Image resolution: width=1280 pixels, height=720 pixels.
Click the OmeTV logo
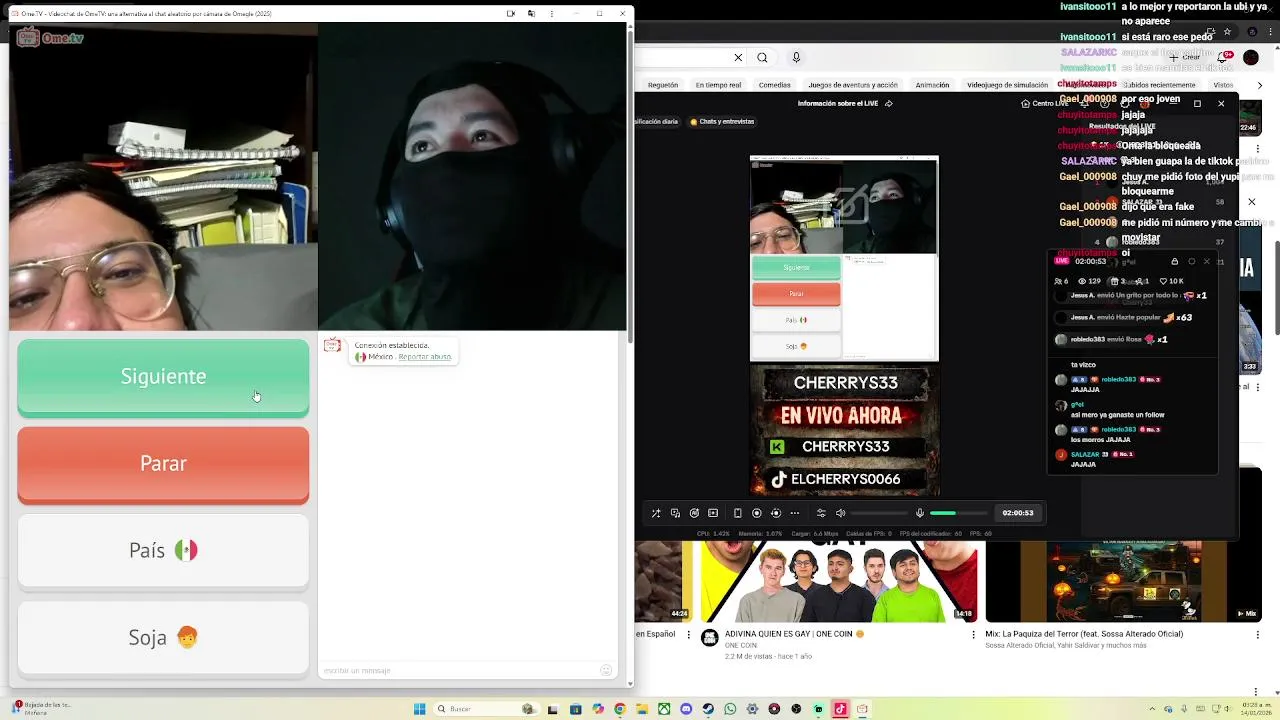pyautogui.click(x=50, y=38)
